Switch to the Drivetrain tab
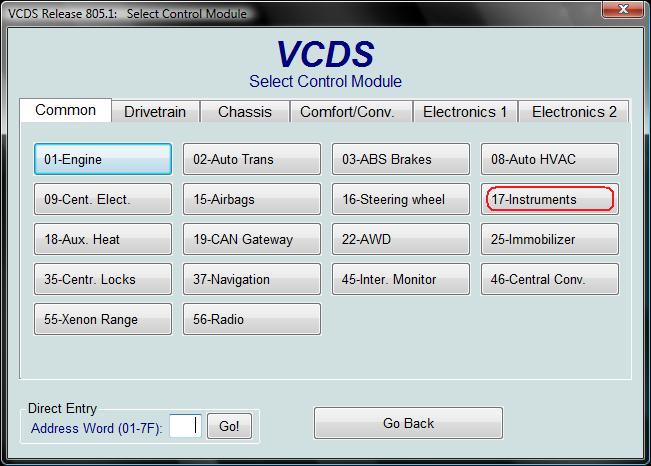This screenshot has width=651, height=466. pos(155,111)
